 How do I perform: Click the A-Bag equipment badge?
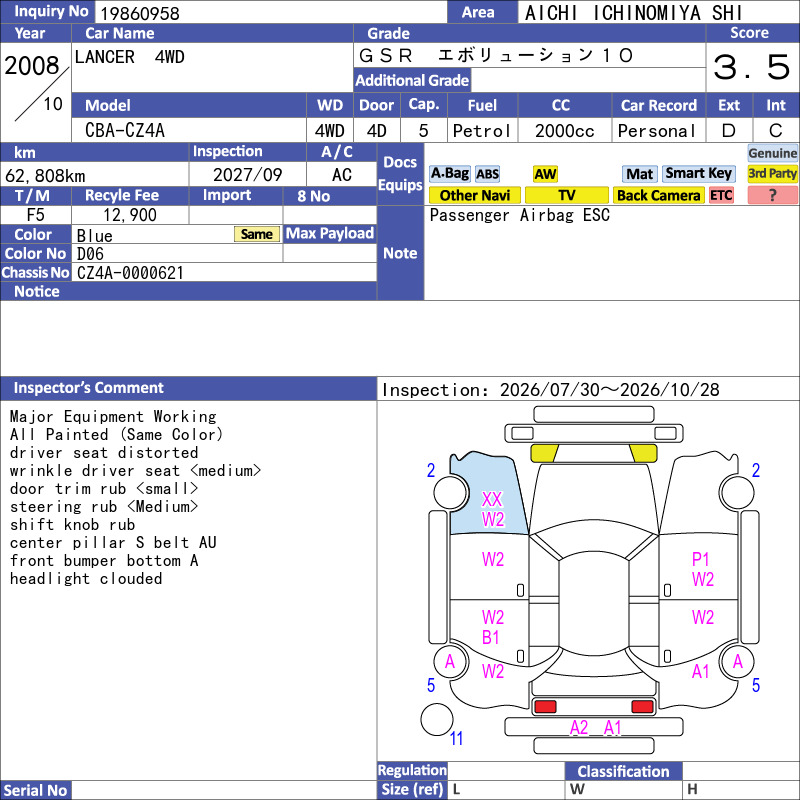coord(449,174)
